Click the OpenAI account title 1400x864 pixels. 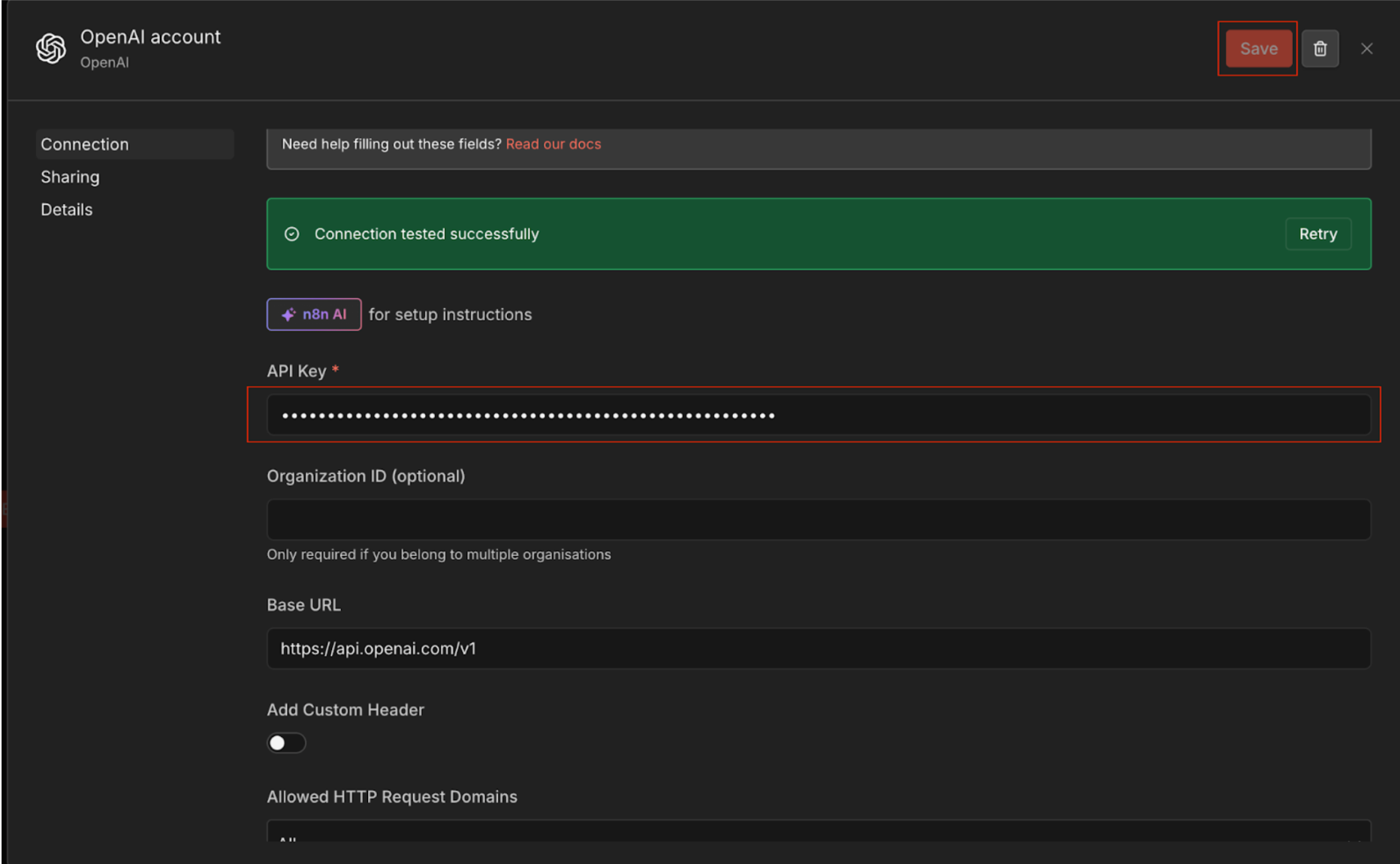(x=150, y=37)
